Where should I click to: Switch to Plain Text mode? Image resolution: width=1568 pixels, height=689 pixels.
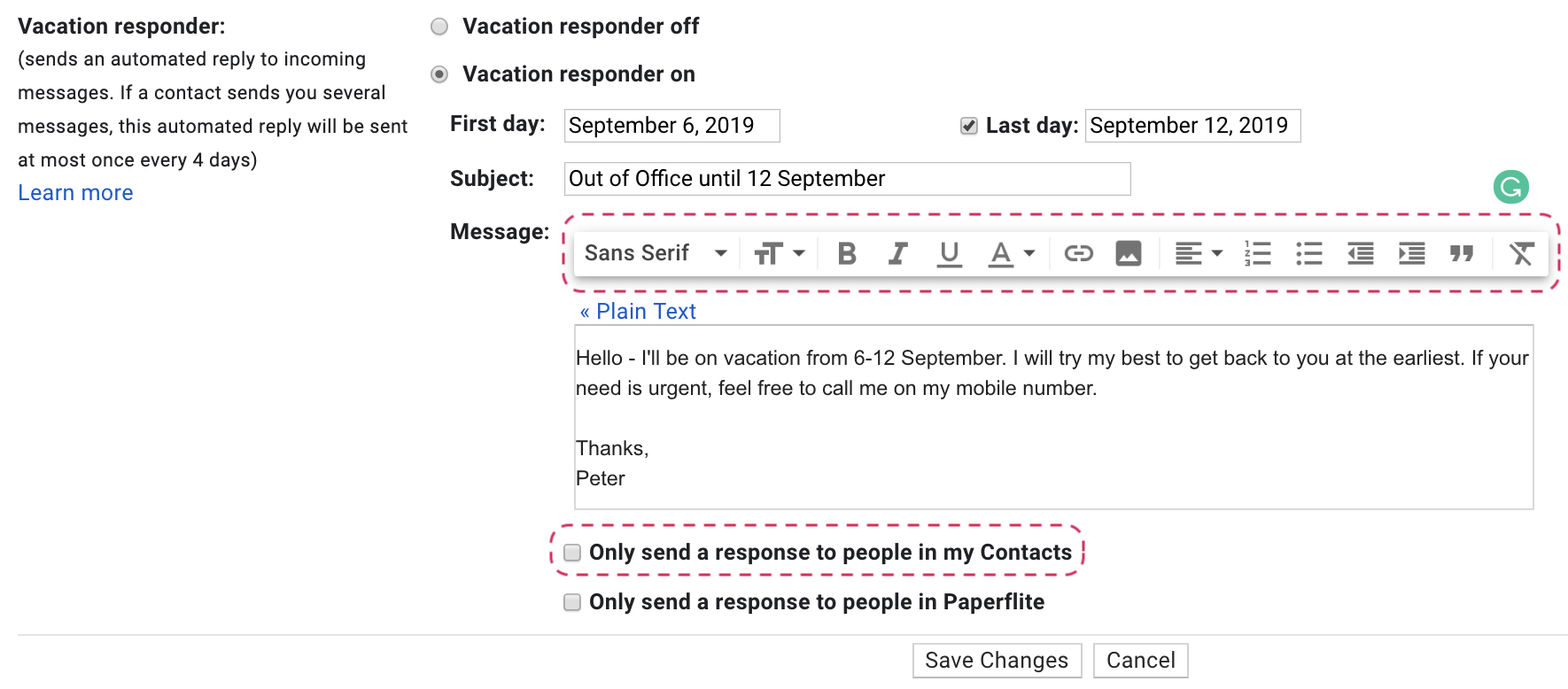(638, 312)
